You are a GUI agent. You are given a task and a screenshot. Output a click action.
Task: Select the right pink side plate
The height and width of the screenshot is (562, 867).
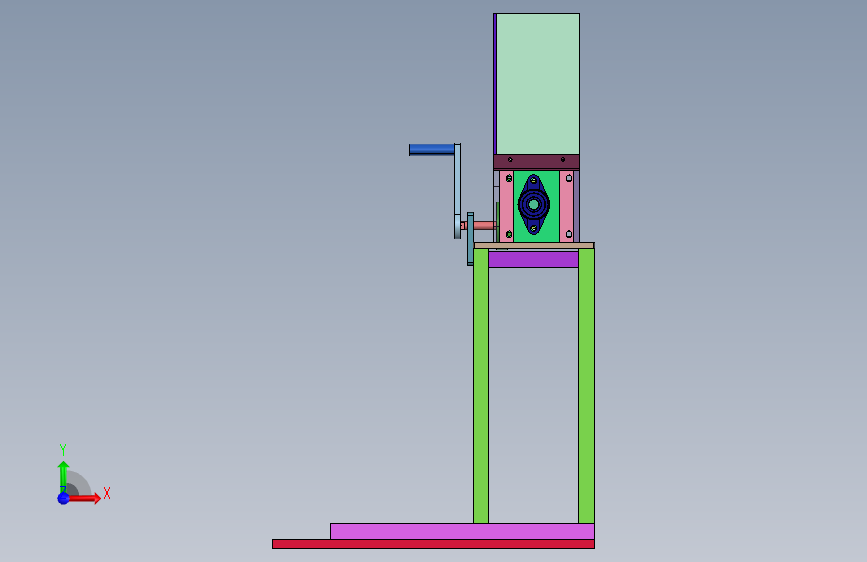567,206
